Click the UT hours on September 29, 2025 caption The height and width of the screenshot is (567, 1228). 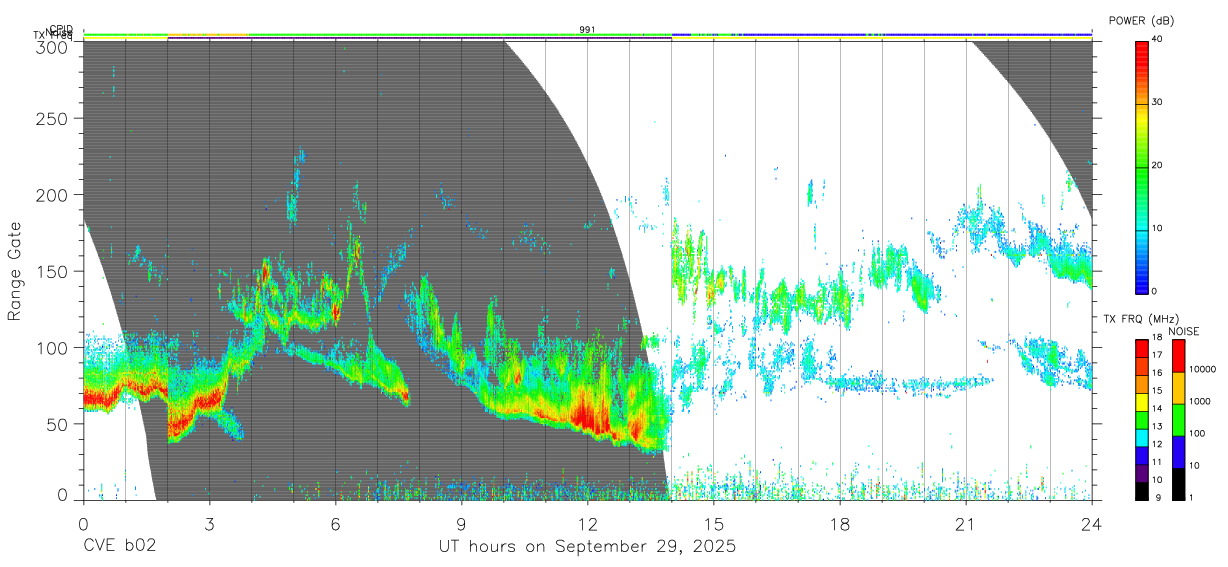coord(587,546)
